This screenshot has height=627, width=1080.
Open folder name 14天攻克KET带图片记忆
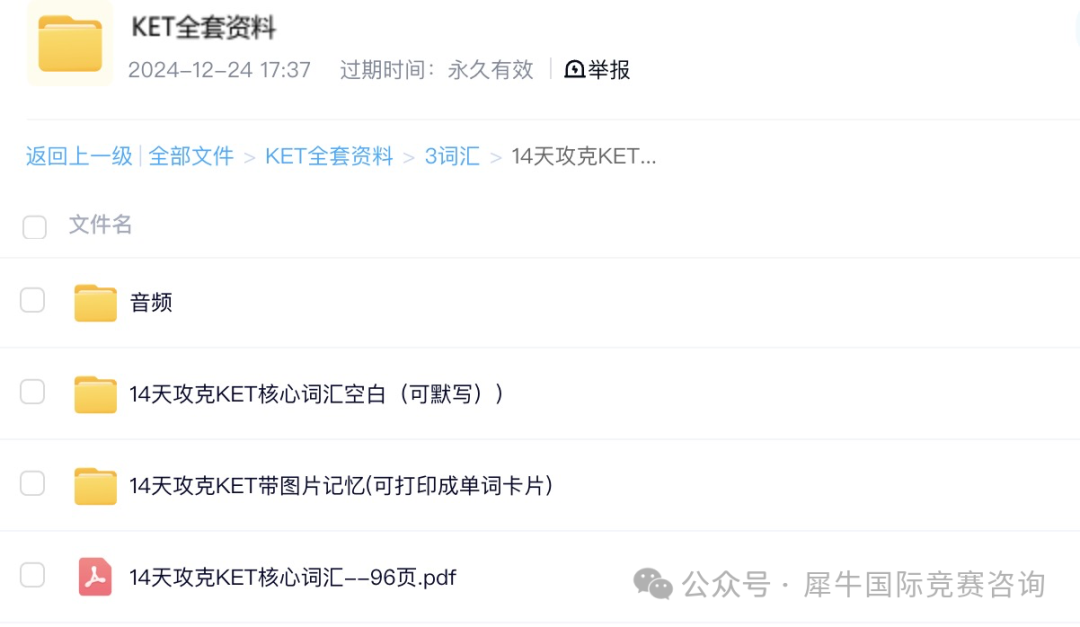point(341,486)
